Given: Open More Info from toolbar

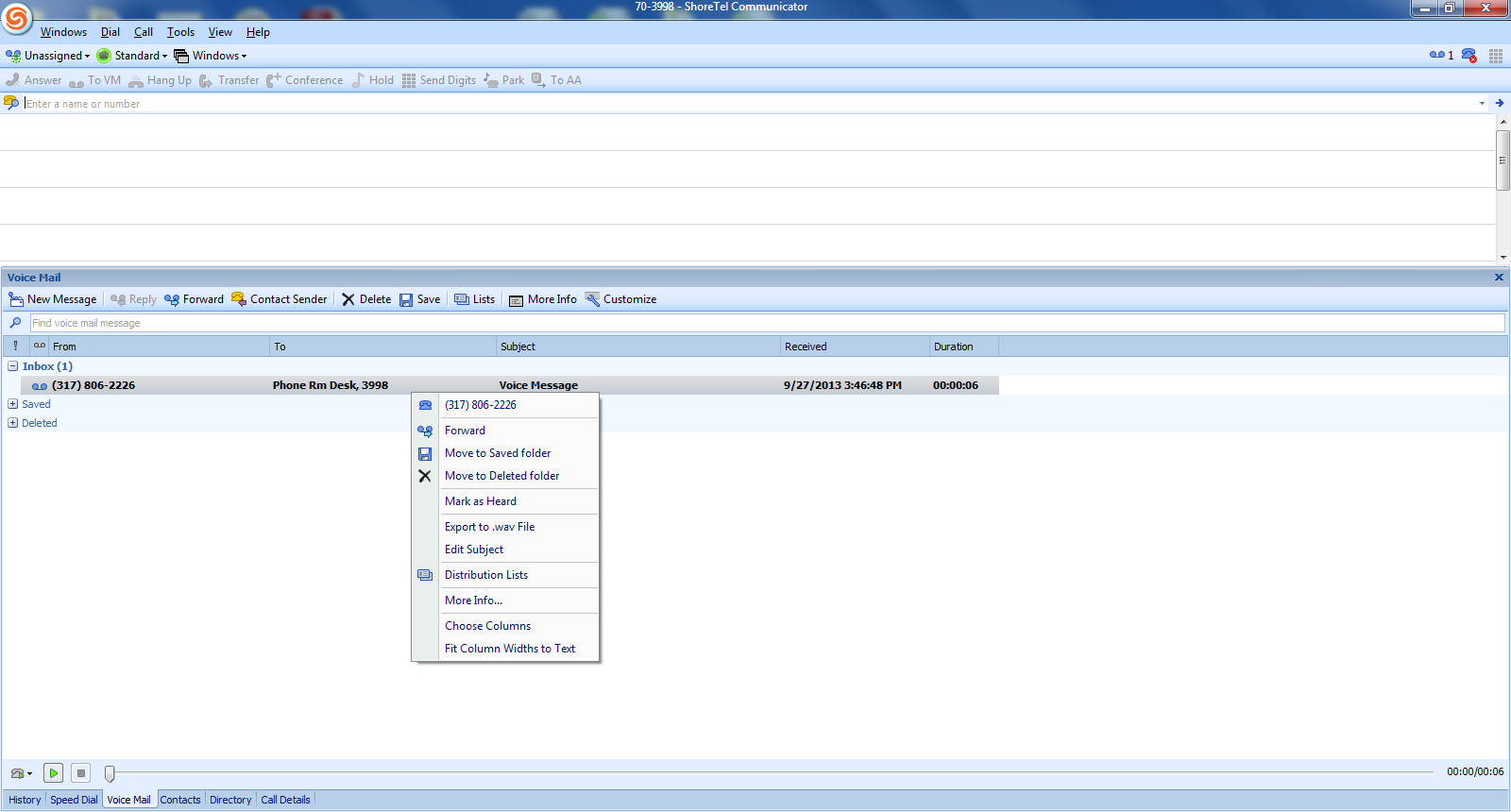Looking at the screenshot, I should [543, 299].
